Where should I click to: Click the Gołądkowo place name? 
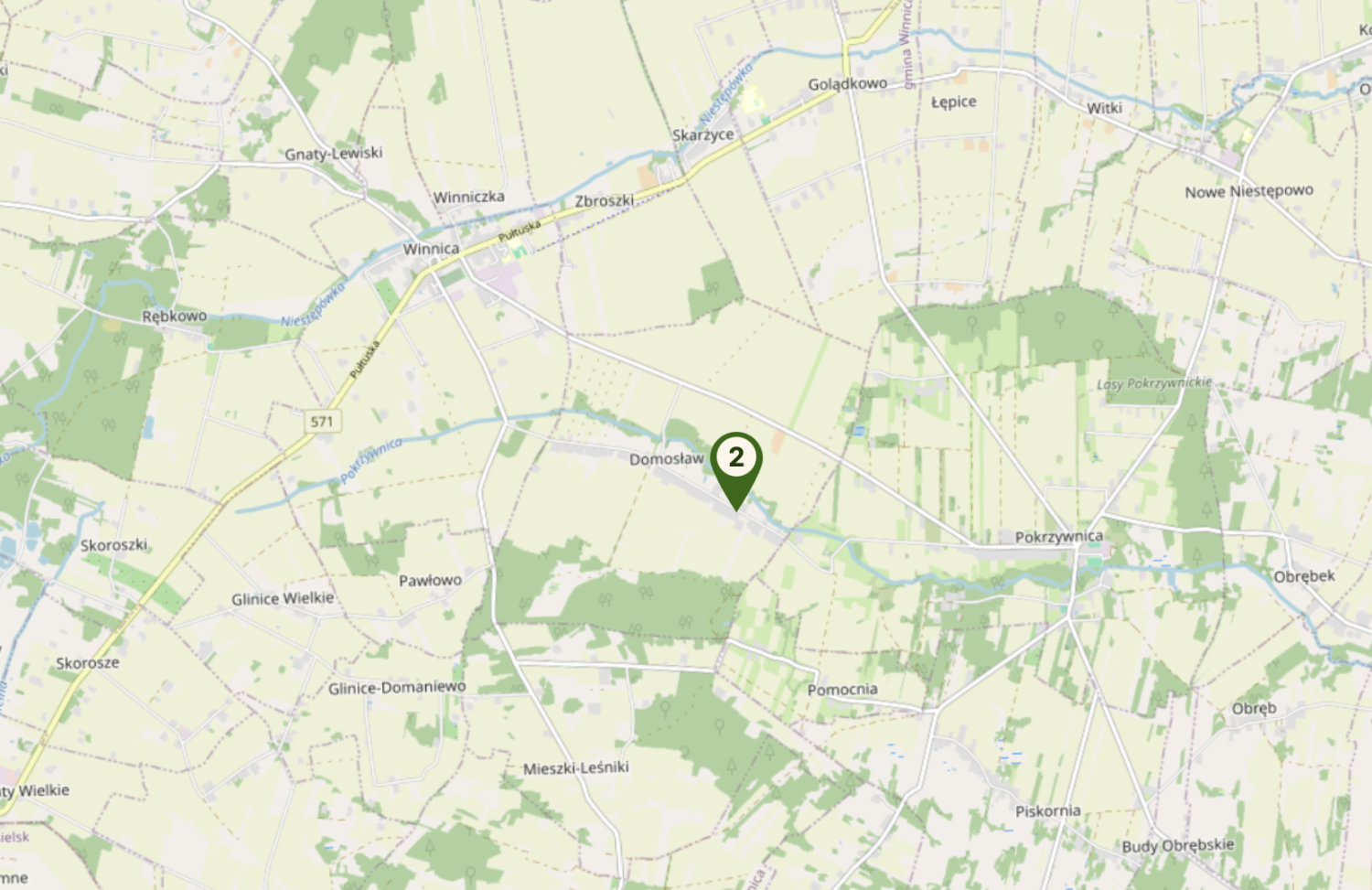[x=847, y=84]
